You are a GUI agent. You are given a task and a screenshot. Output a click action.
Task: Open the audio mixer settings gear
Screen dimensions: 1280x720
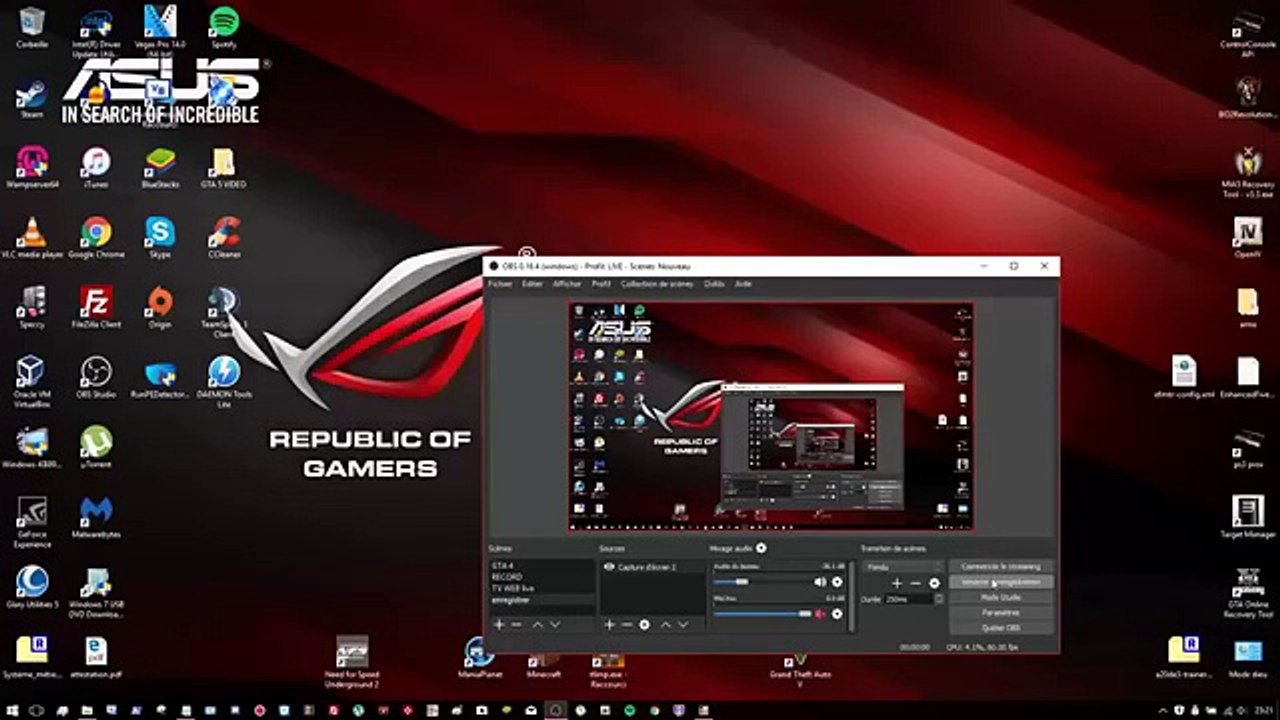click(x=761, y=548)
